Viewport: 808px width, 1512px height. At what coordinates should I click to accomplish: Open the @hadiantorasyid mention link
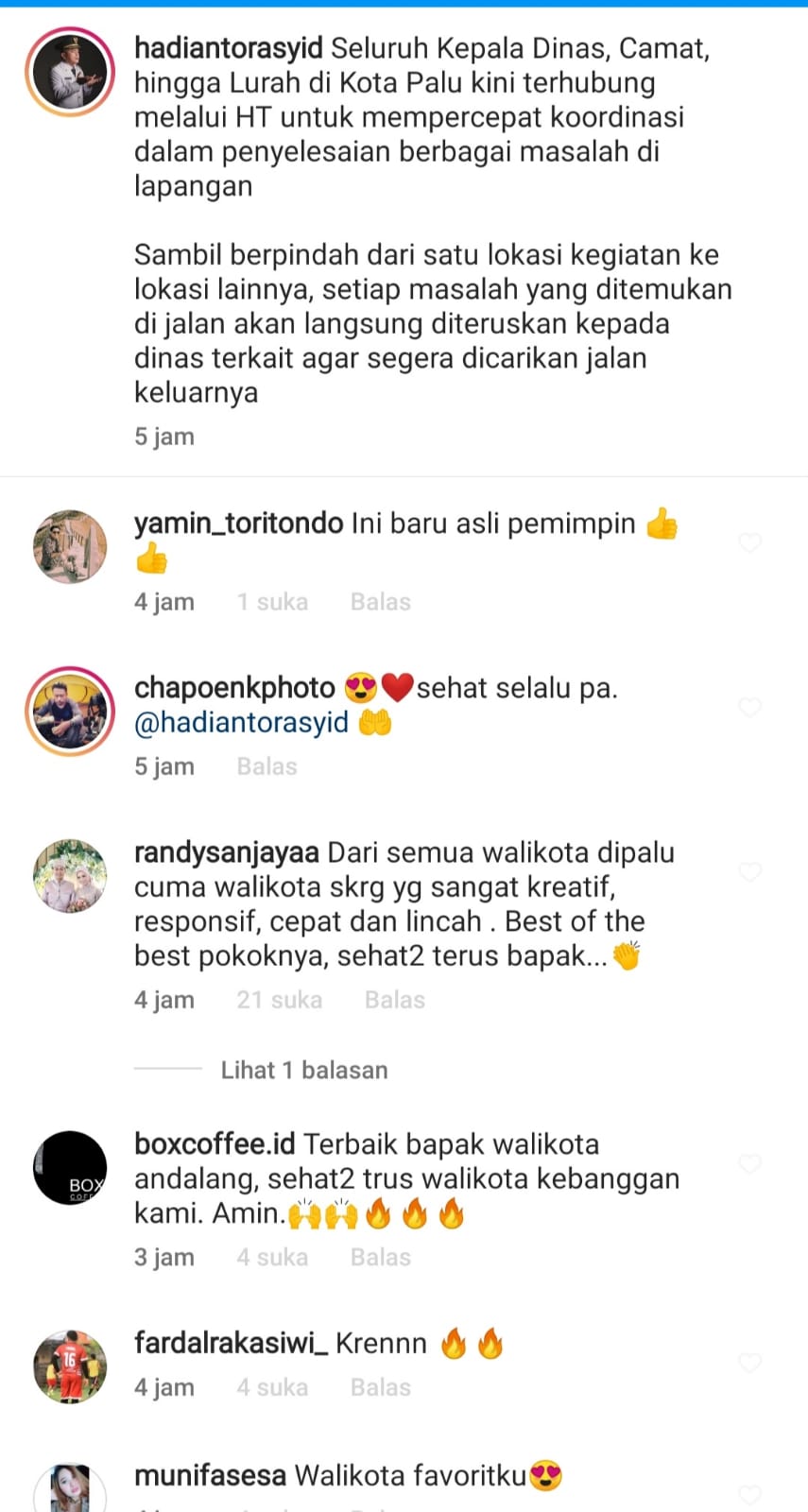[x=242, y=723]
